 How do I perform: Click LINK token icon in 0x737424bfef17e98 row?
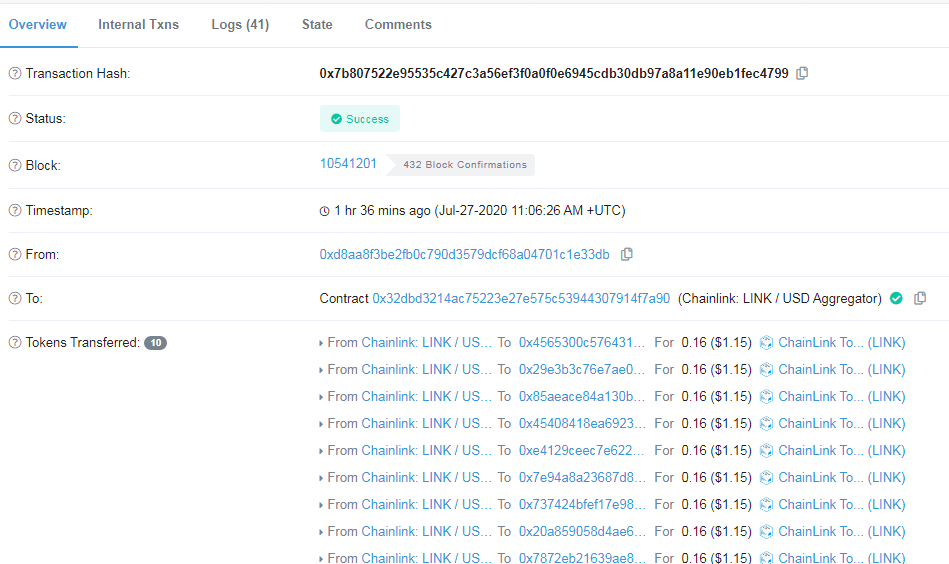pyautogui.click(x=766, y=505)
